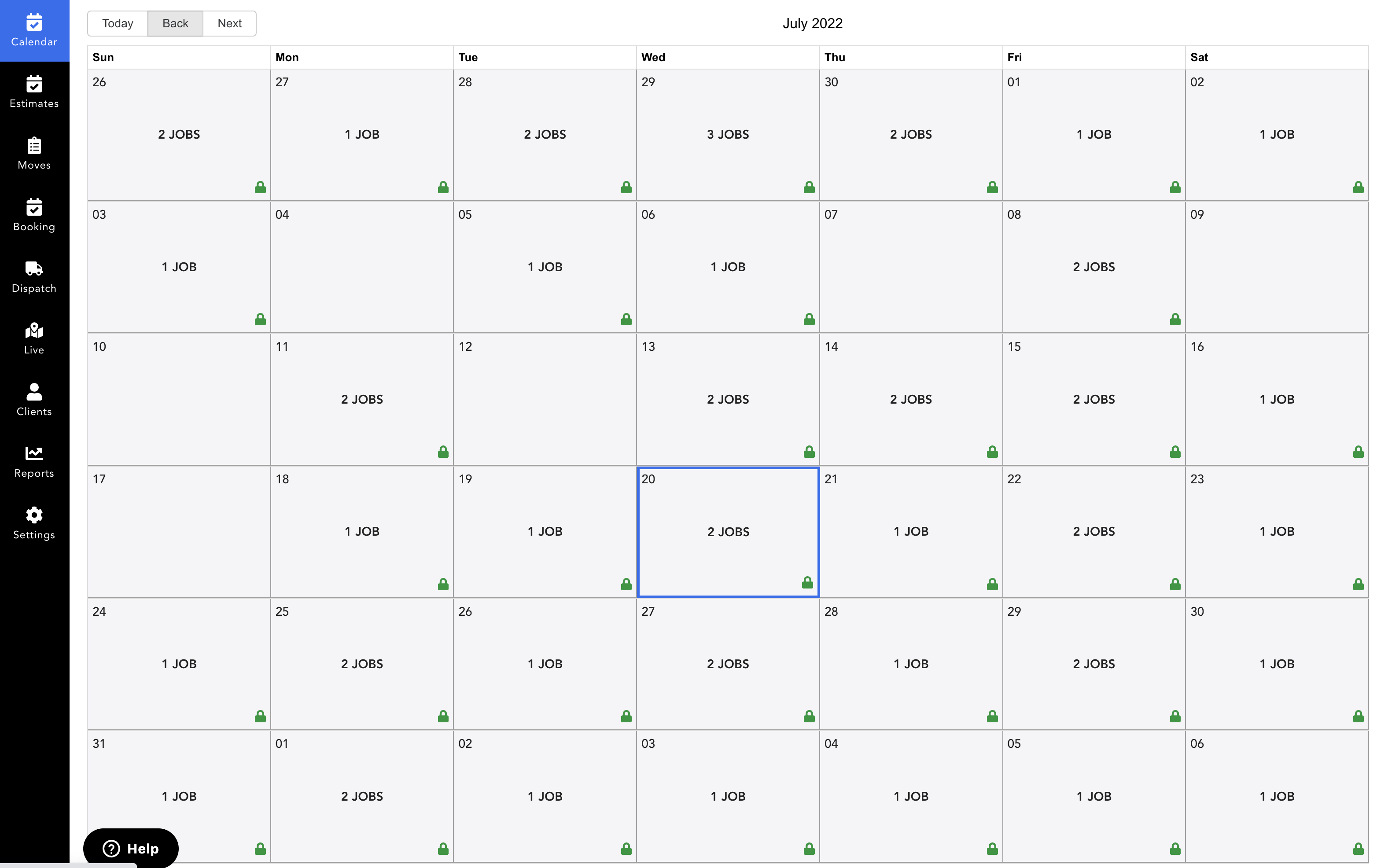Open the Clients section
Viewport: 1377px width, 868px height.
[x=34, y=399]
